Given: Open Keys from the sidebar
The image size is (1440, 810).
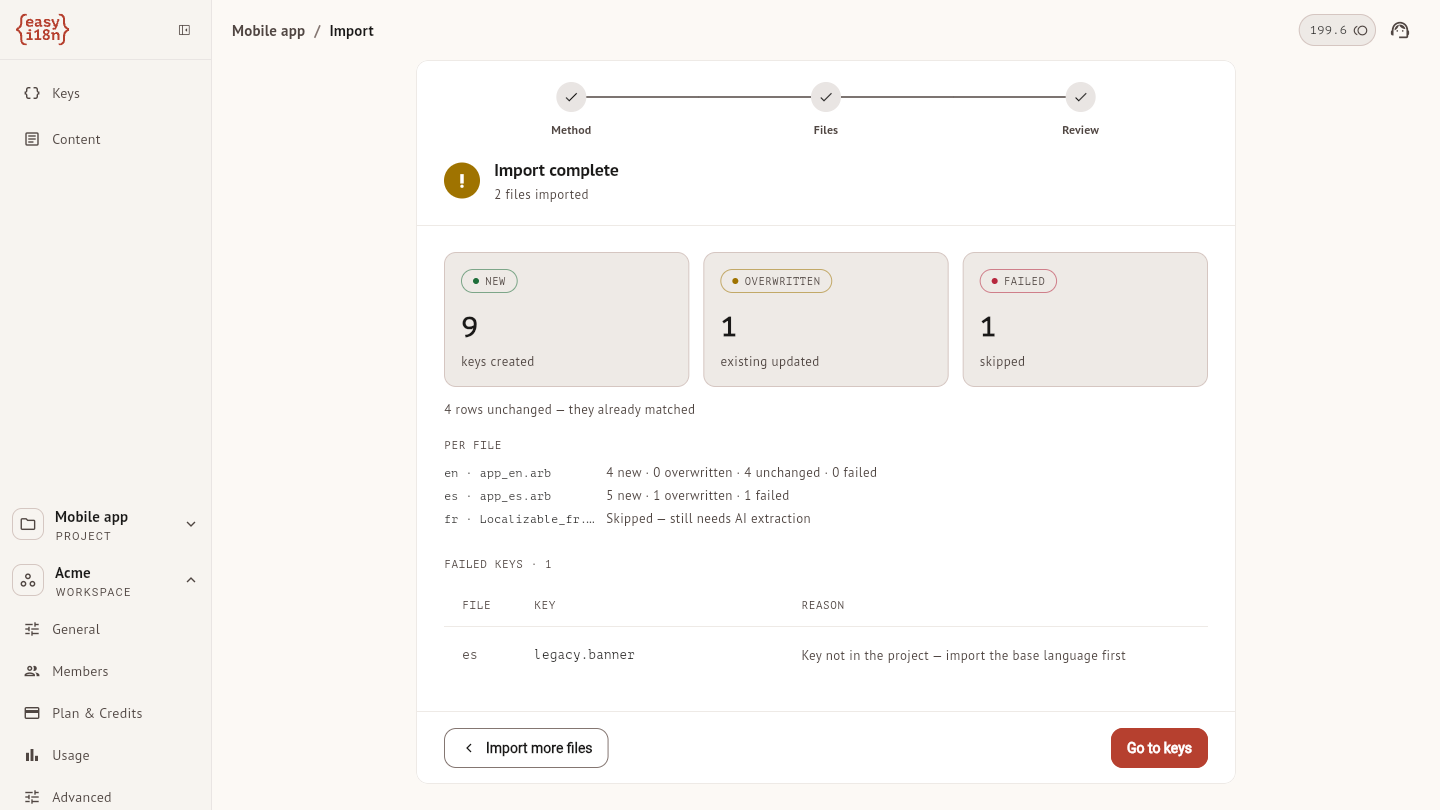Looking at the screenshot, I should [x=106, y=93].
